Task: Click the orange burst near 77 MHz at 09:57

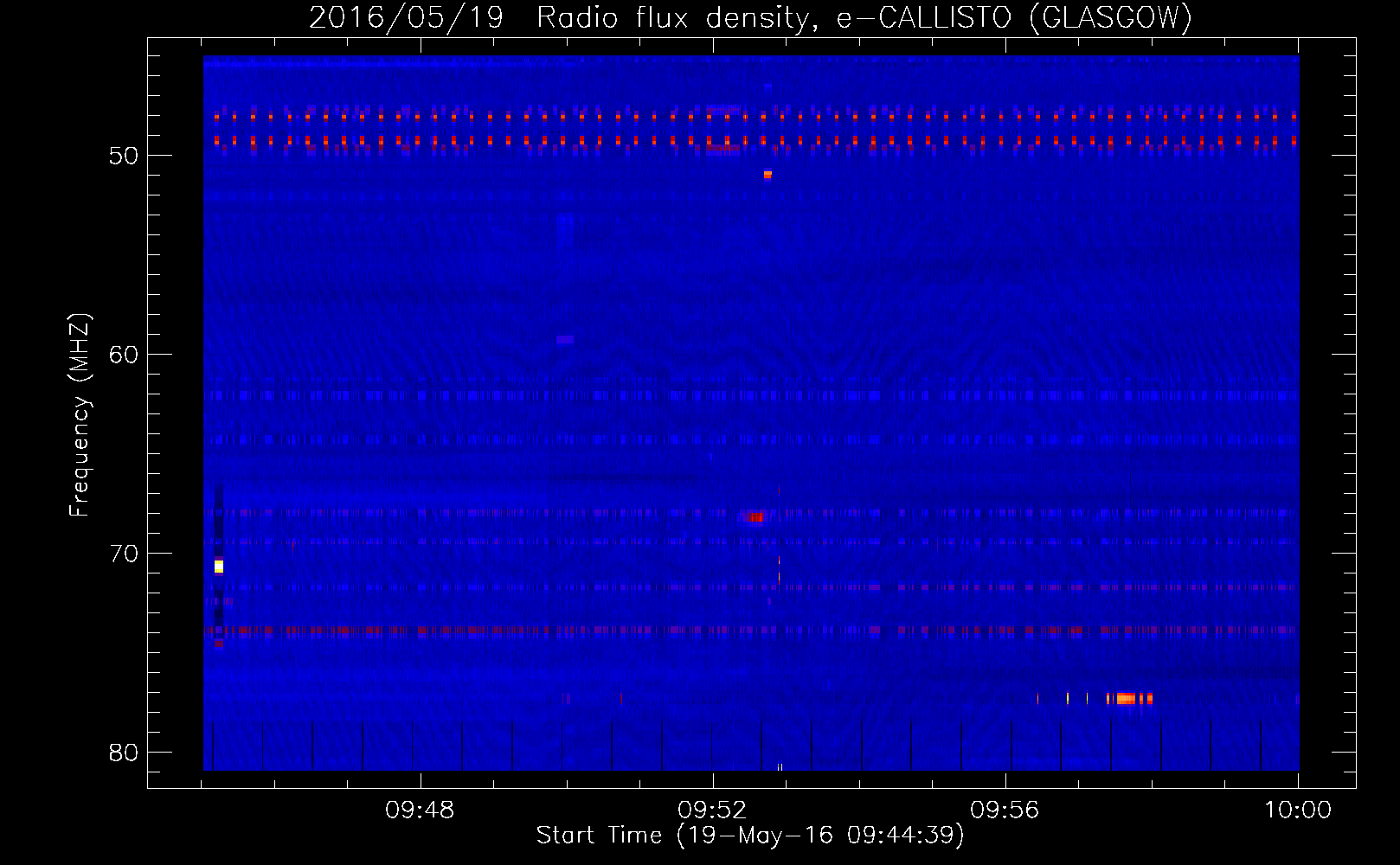Action: coord(1126,699)
